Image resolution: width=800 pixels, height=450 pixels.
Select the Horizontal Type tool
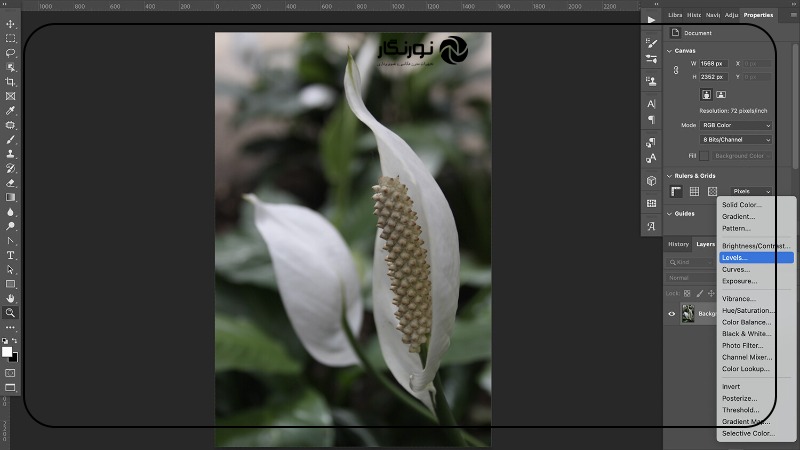[x=11, y=255]
